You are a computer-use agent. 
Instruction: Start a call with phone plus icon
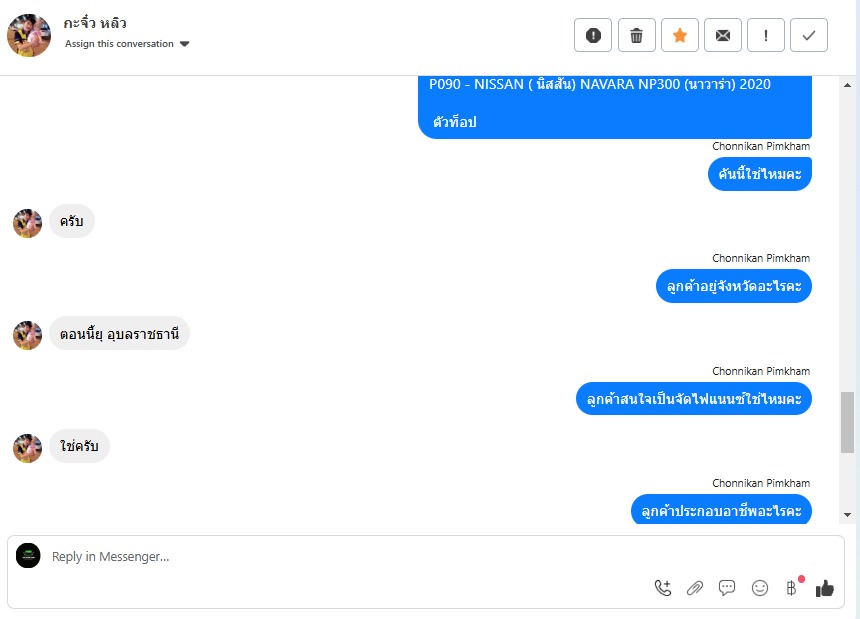[x=663, y=588]
